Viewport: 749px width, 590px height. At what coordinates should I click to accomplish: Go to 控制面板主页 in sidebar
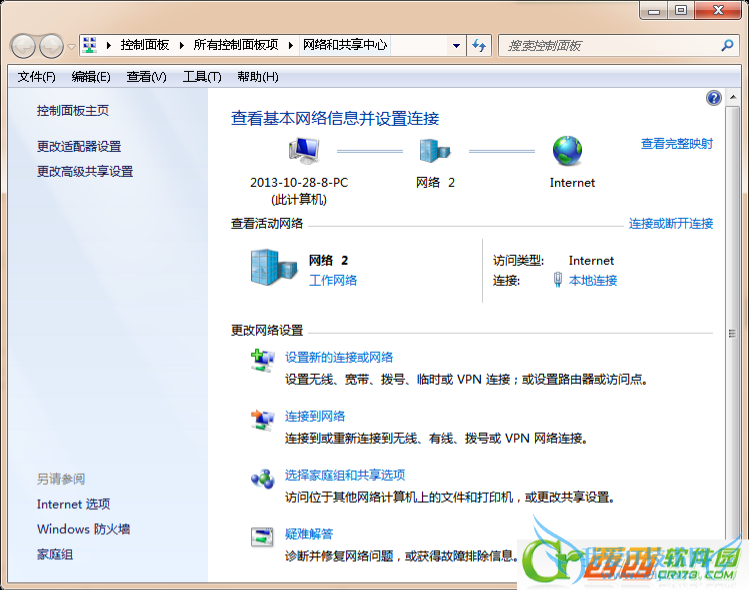pos(73,111)
